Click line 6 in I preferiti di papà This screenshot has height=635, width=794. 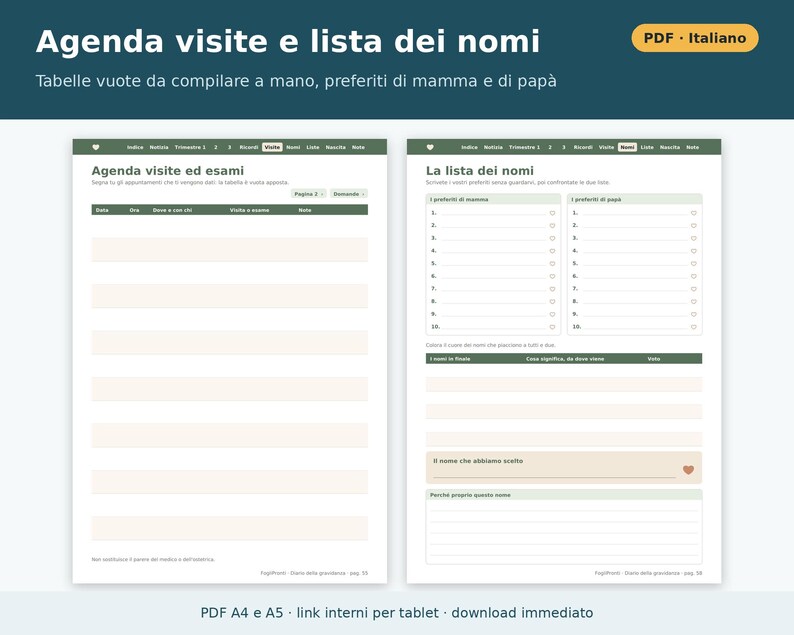click(635, 277)
